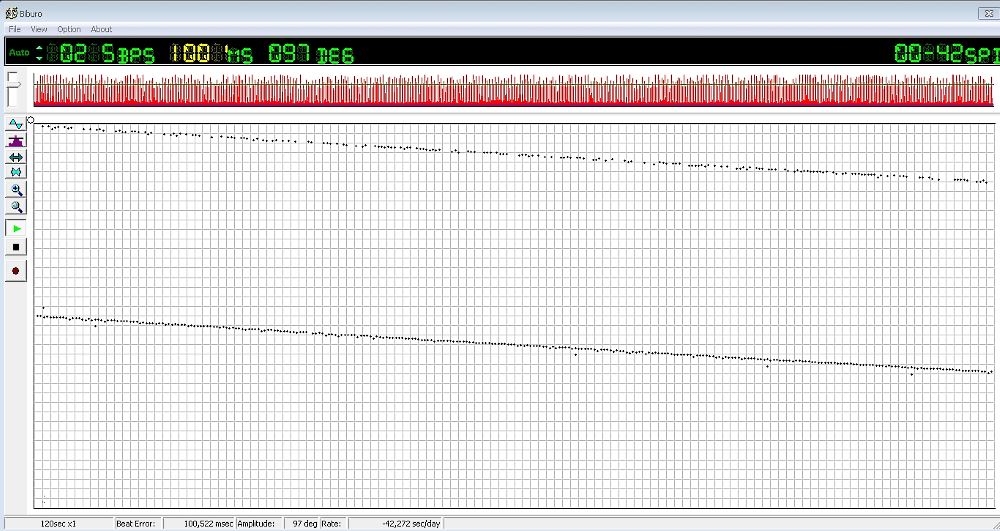Open the About menu
The image size is (1000, 531).
(101, 29)
